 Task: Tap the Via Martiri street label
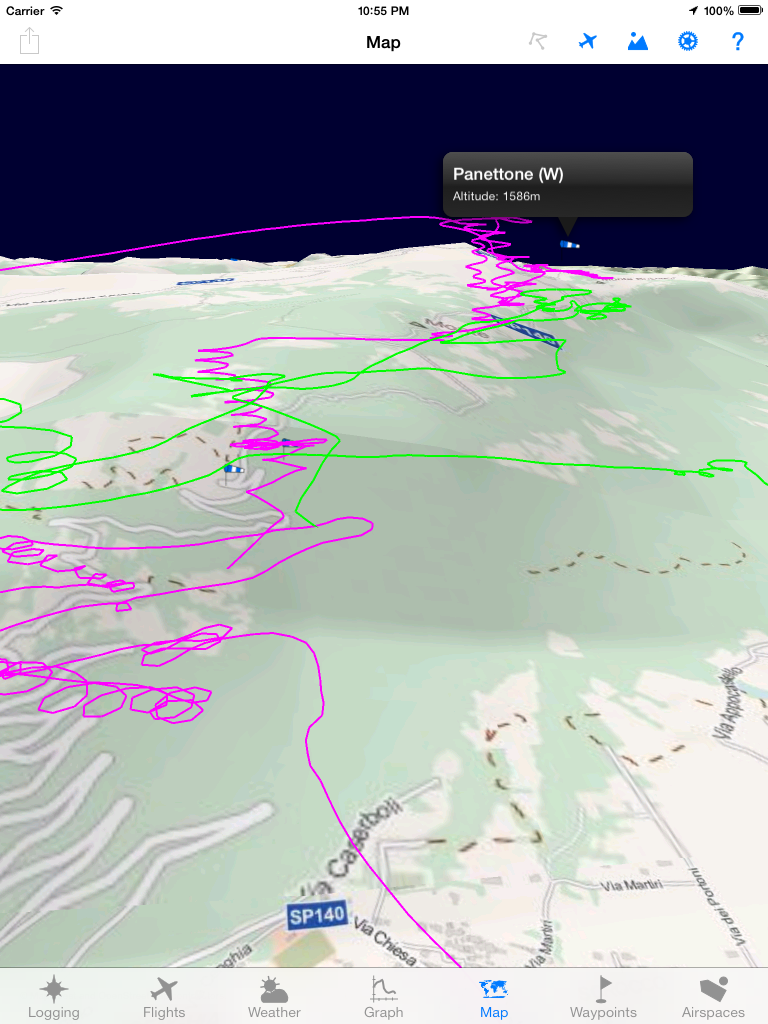coord(631,886)
